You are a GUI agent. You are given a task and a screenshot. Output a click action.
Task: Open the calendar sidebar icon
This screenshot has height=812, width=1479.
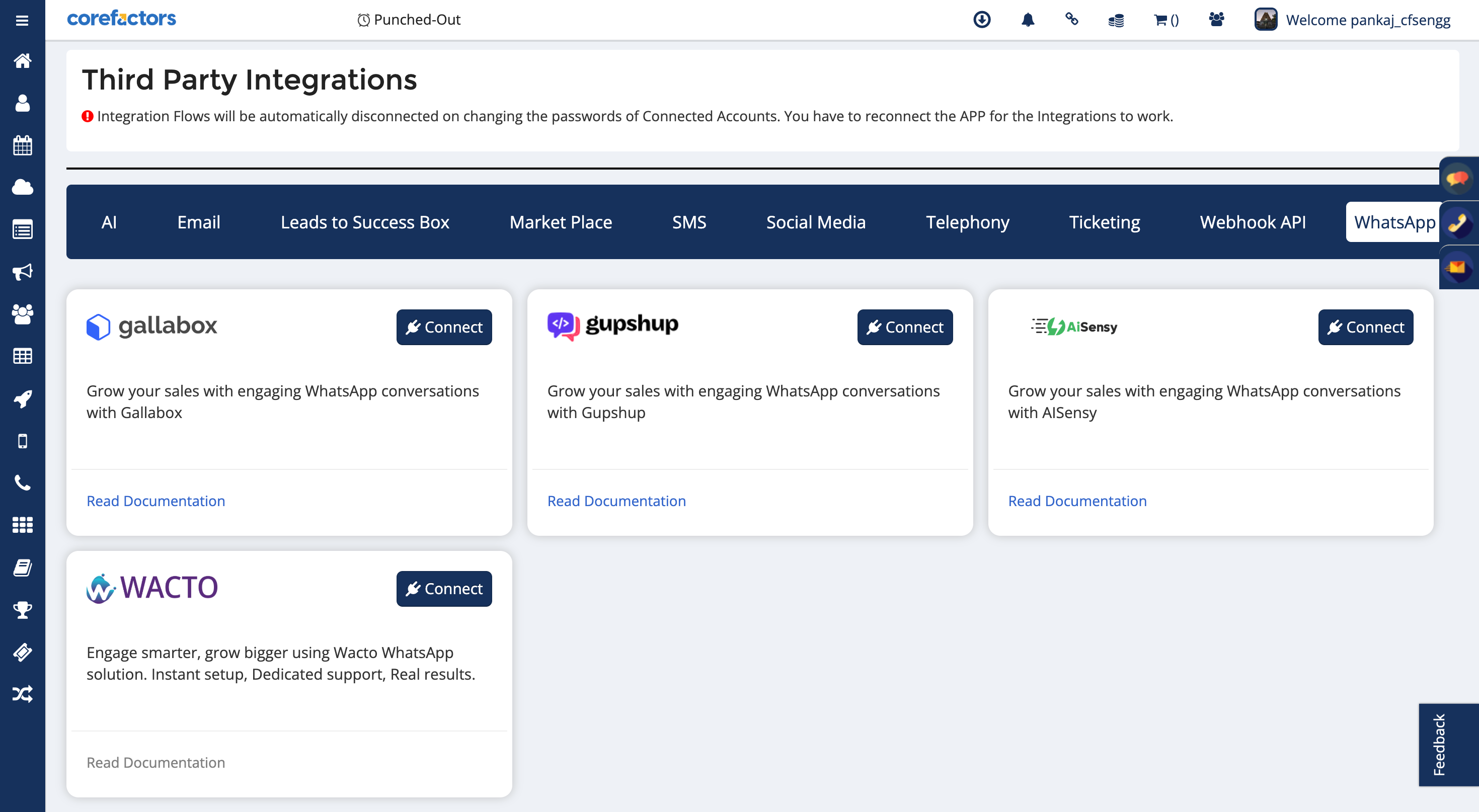point(22,145)
